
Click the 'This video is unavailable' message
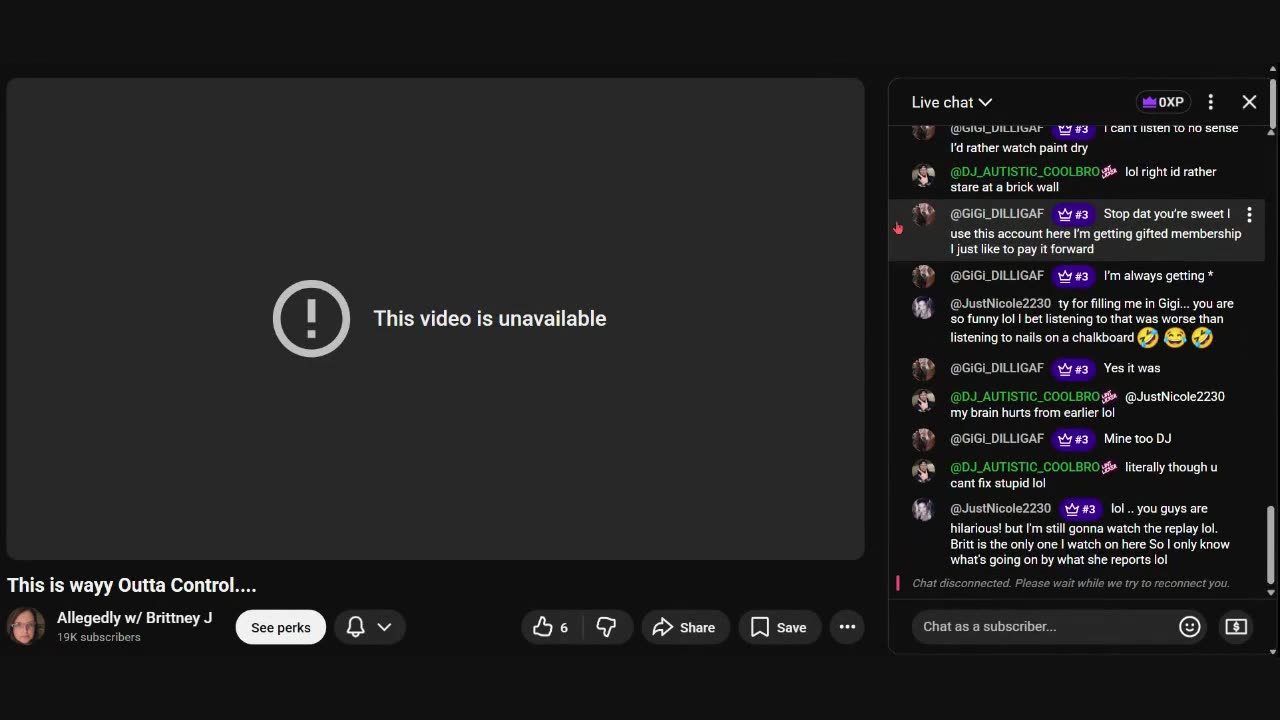click(490, 318)
